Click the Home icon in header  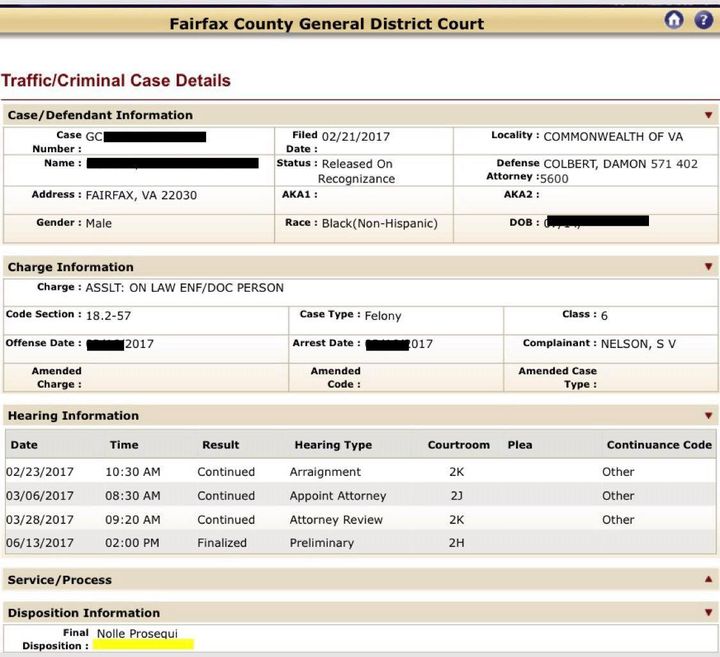tap(674, 20)
